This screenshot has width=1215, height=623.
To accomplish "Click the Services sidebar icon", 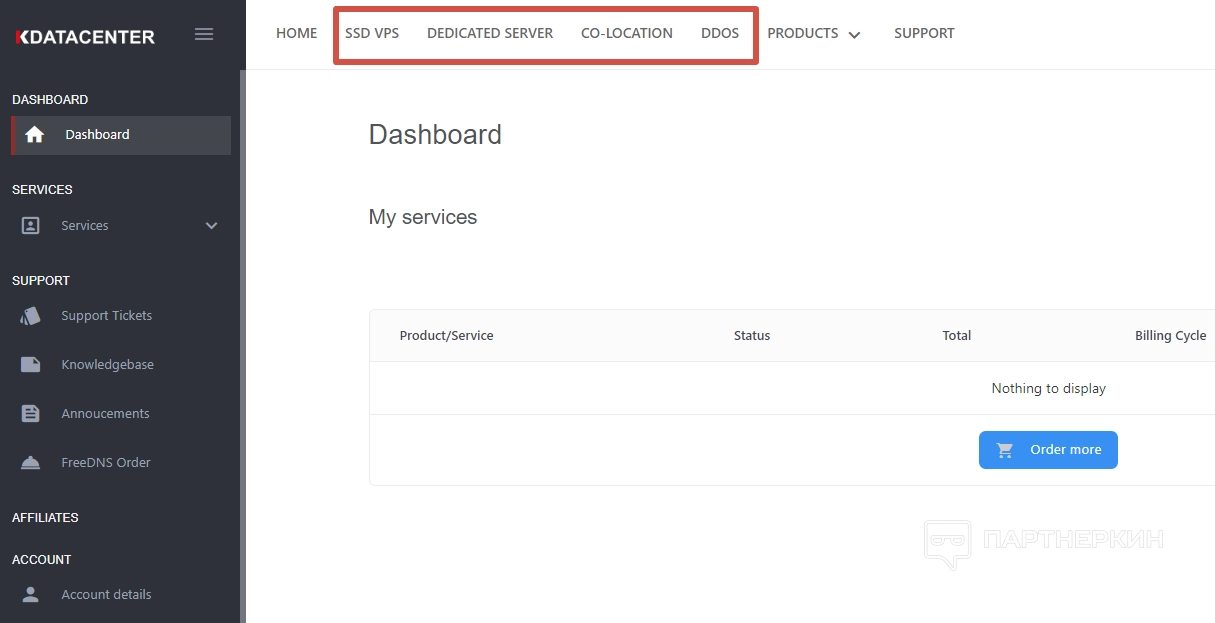I will tap(31, 226).
